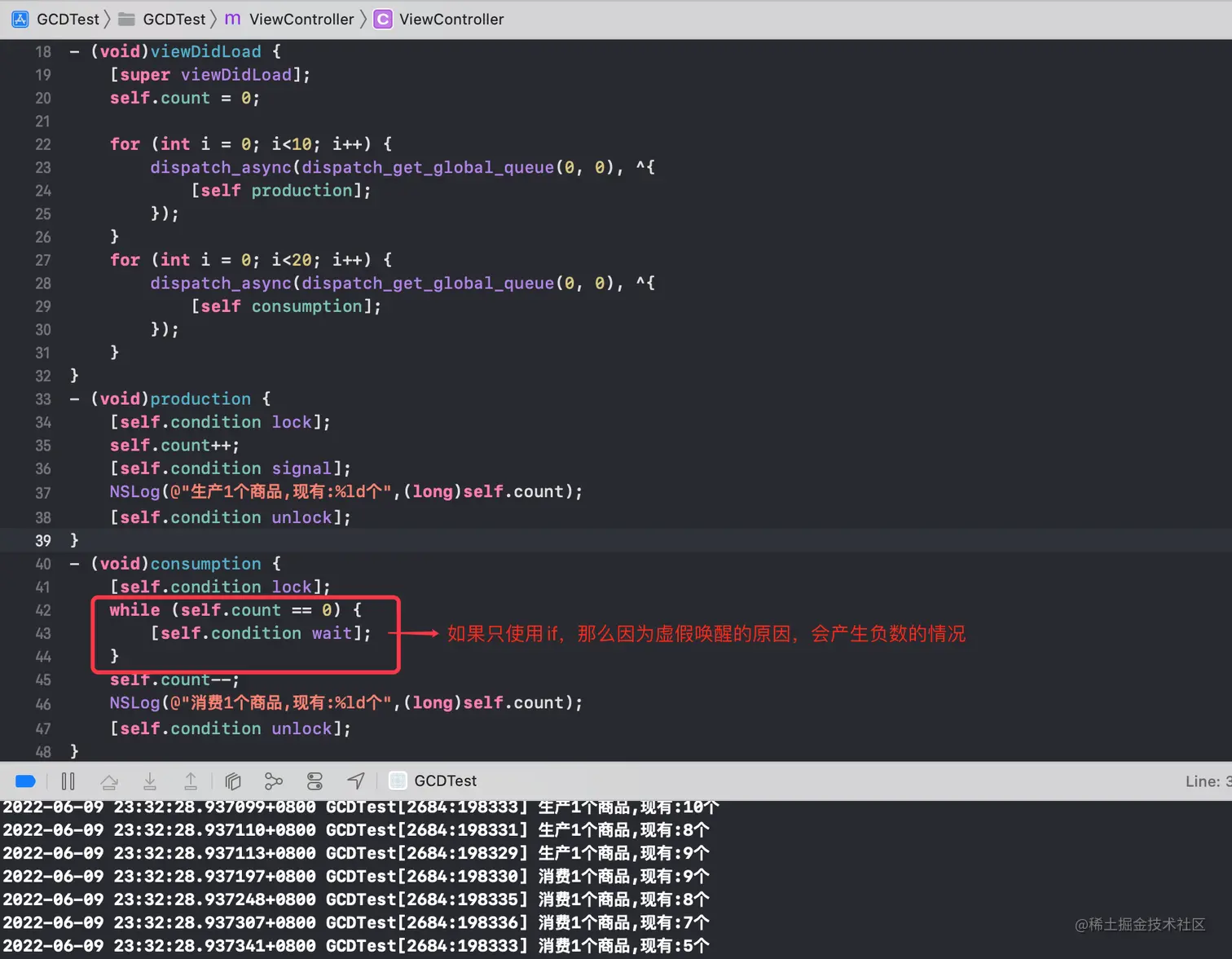
Task: Click the GCDTest app icon in debug bar
Action: (x=398, y=781)
